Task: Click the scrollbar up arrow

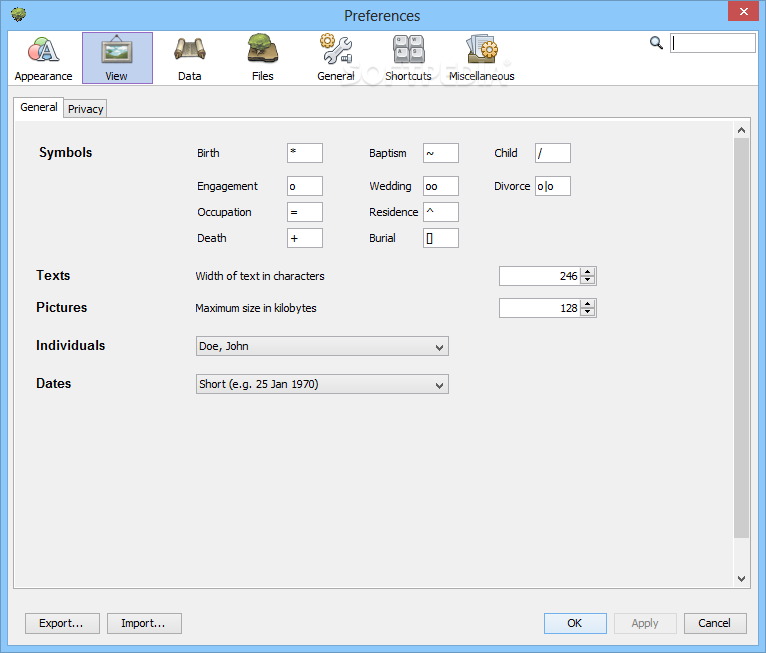Action: click(741, 130)
